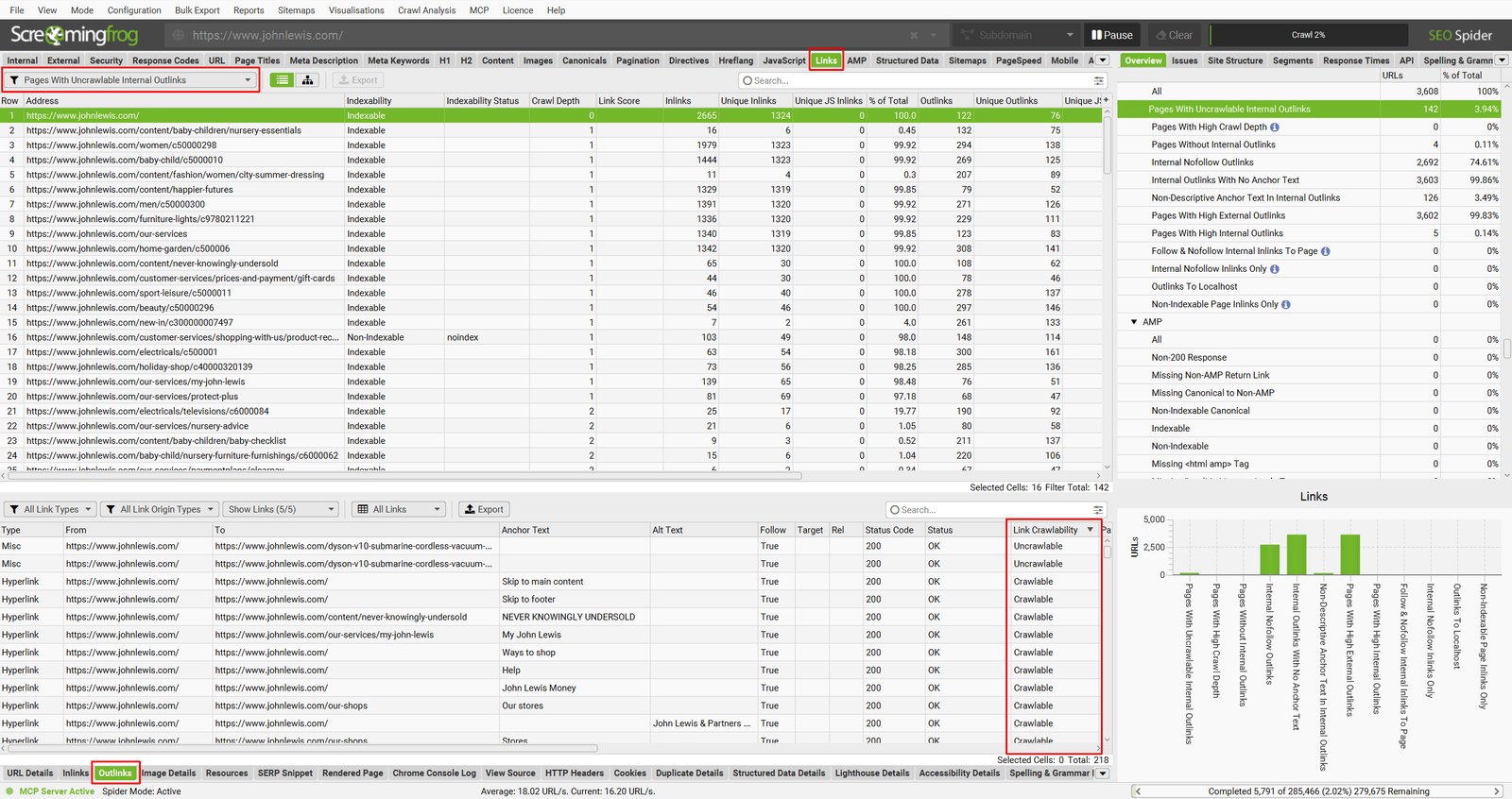Switch to the list view icon
Image resolution: width=1512 pixels, height=799 pixels.
click(283, 80)
